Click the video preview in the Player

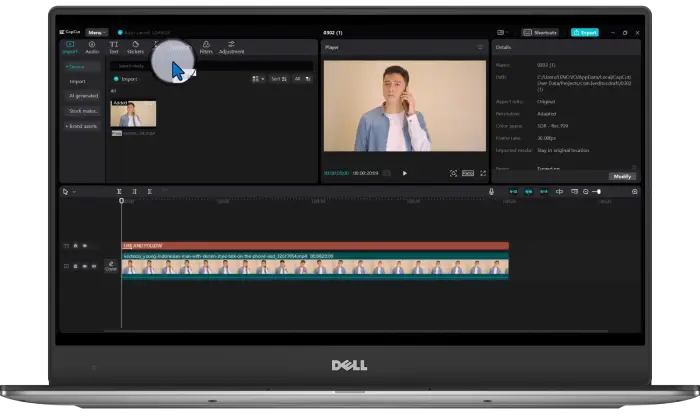click(405, 106)
